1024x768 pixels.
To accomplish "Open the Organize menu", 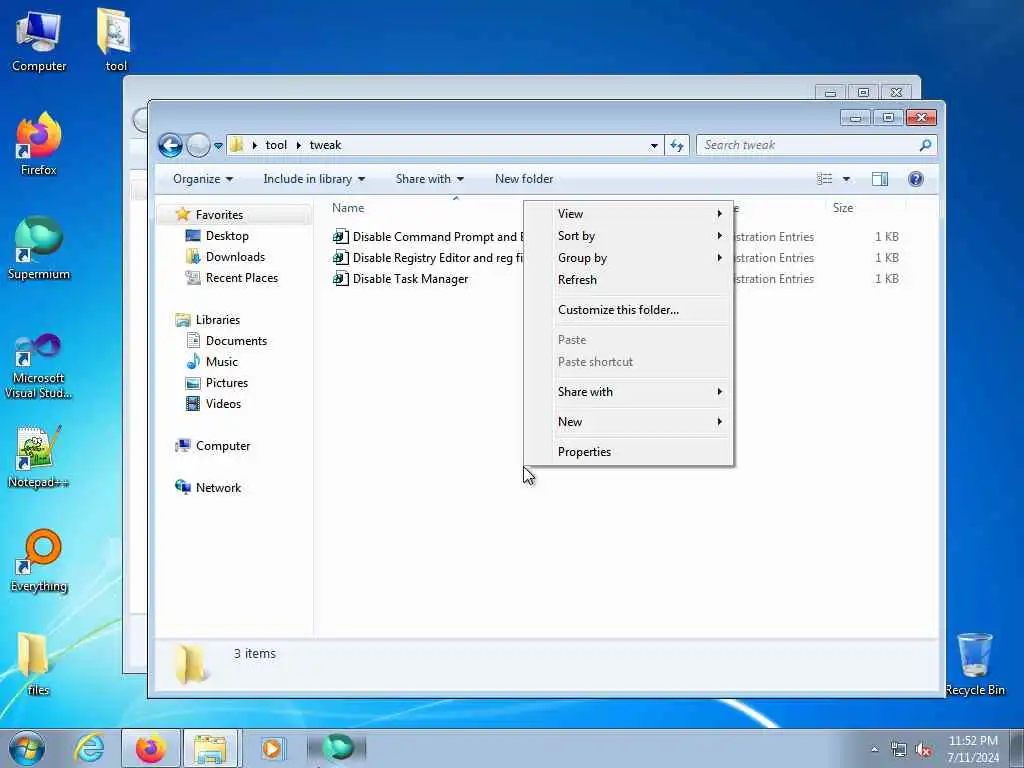I will pyautogui.click(x=202, y=179).
